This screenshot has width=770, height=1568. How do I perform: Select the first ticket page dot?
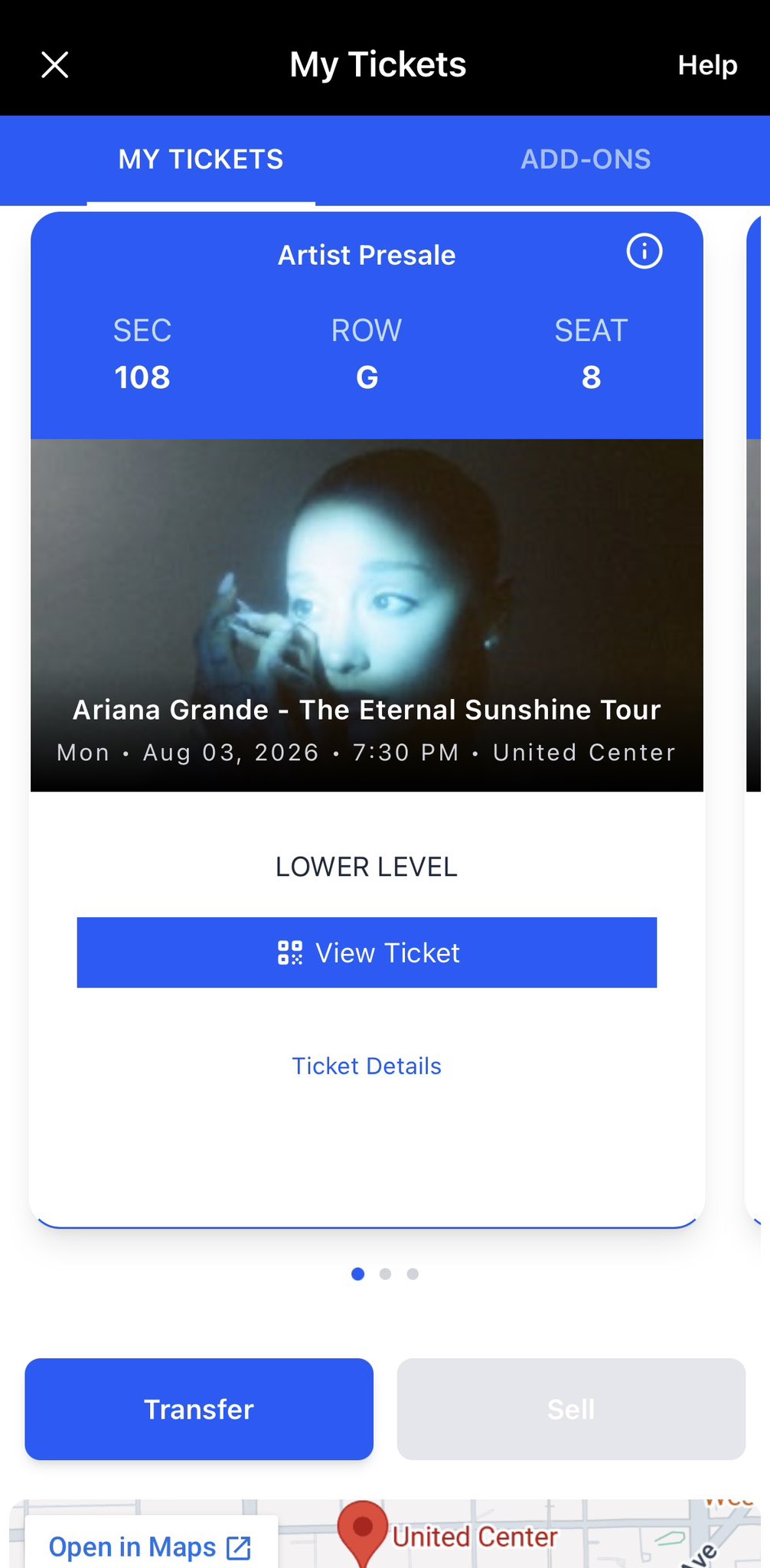click(357, 1274)
